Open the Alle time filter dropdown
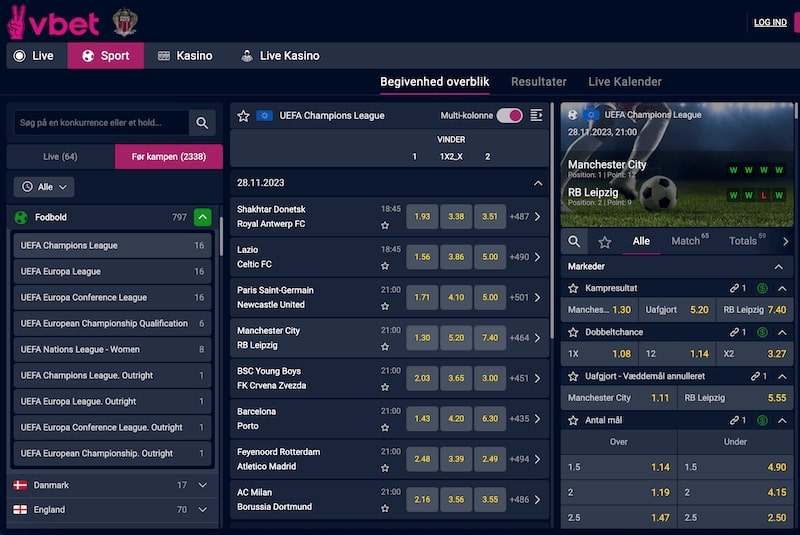 (44, 187)
